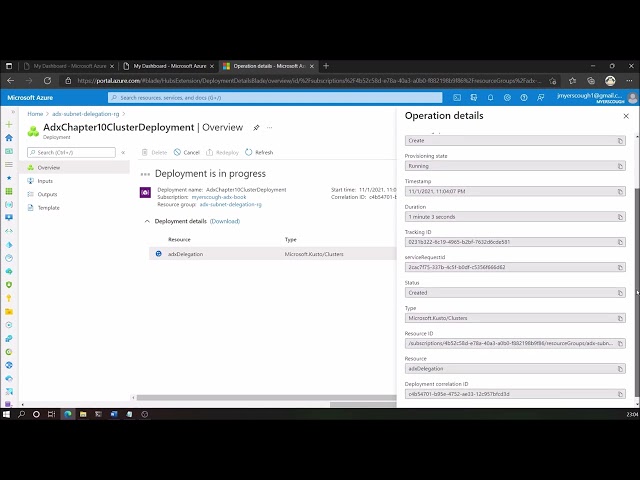Viewport: 640px width, 480px height.
Task: Click the Type column header
Action: click(291, 240)
